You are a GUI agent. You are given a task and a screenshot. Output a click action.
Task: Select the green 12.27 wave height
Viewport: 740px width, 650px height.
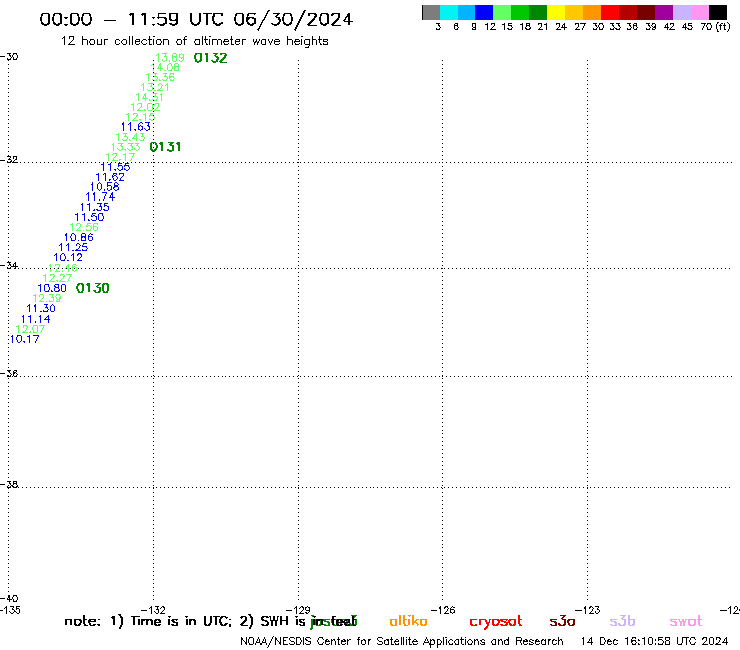(x=57, y=278)
